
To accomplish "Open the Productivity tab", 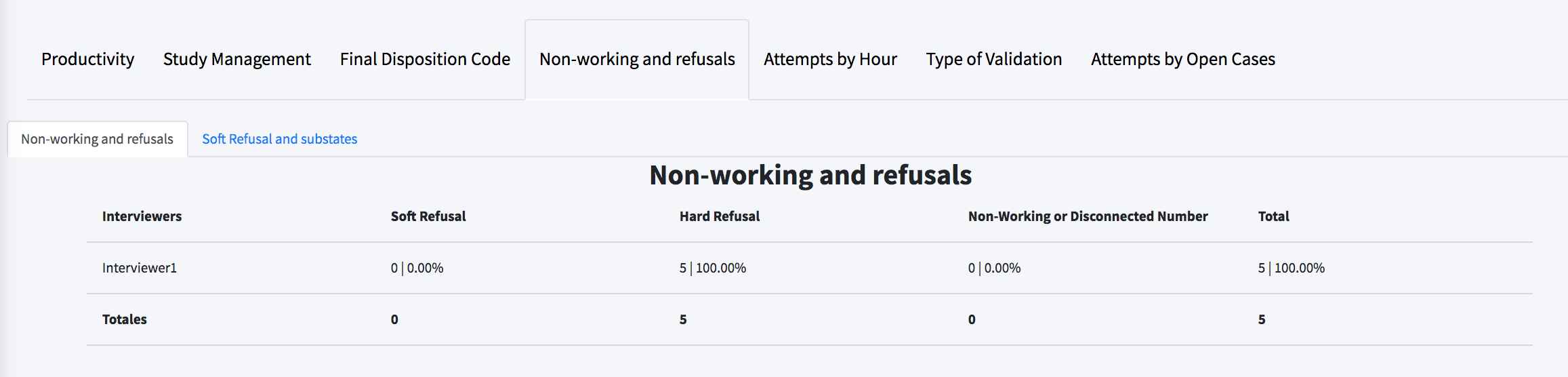I will [87, 60].
